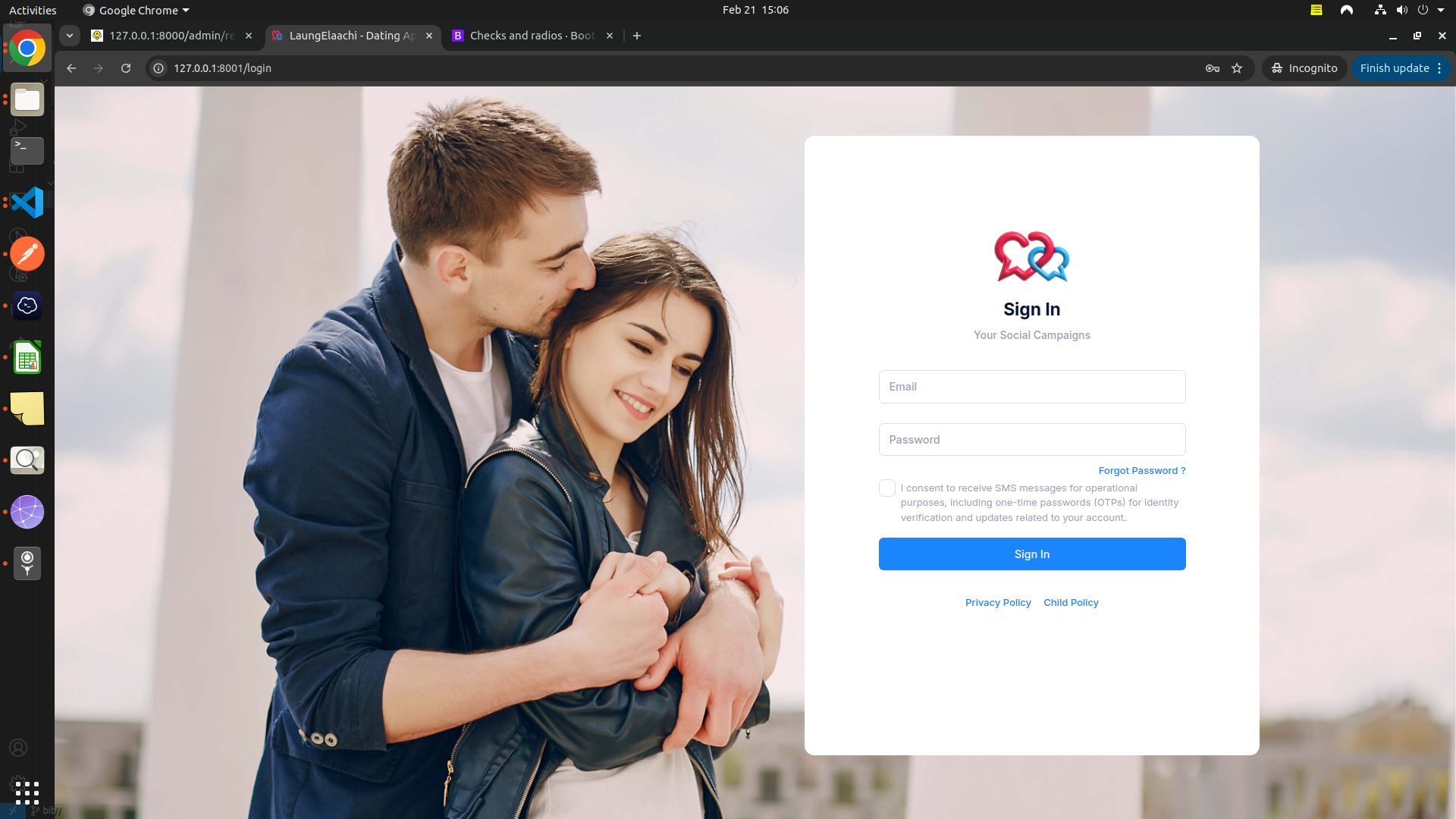1456x819 pixels.
Task: Open Sticky Notes app in dock
Action: [27, 409]
